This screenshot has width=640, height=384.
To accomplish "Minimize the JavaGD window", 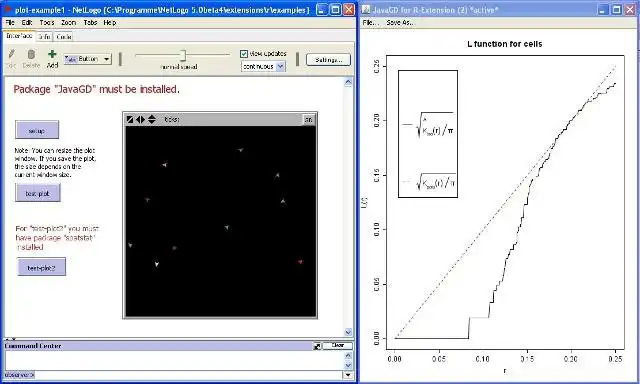I will coord(603,9).
